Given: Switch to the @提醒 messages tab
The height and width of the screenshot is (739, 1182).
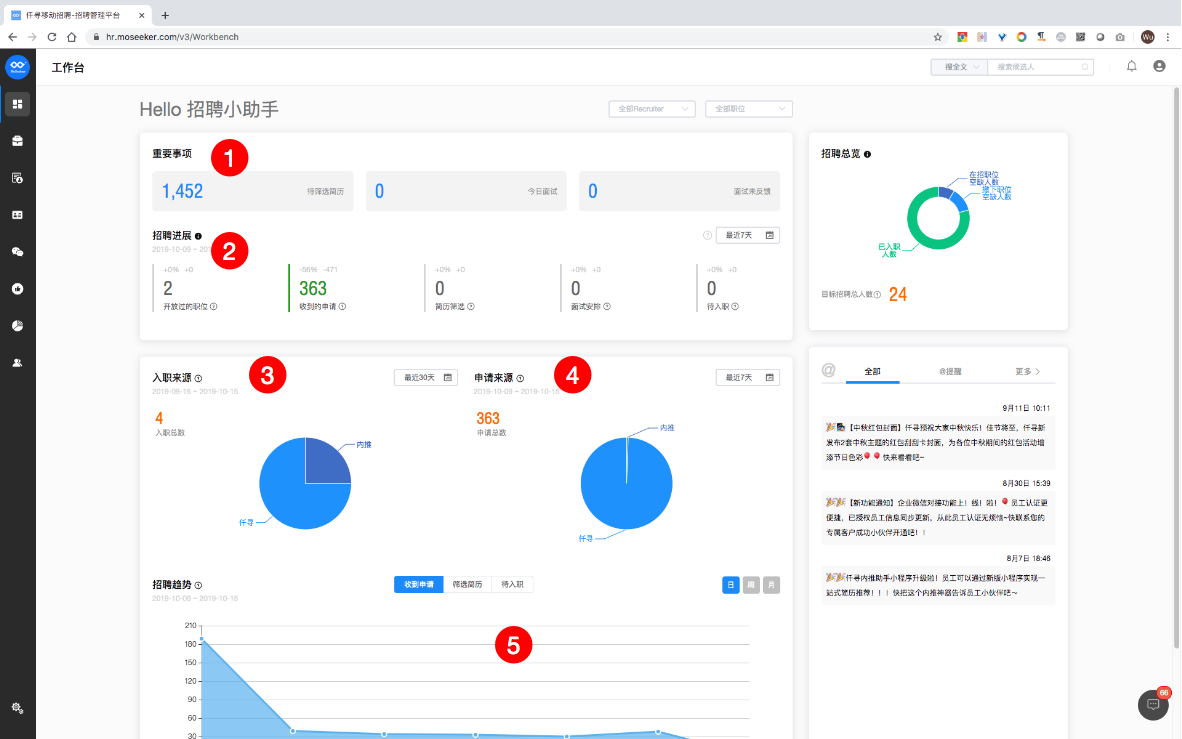Looking at the screenshot, I should [x=950, y=371].
